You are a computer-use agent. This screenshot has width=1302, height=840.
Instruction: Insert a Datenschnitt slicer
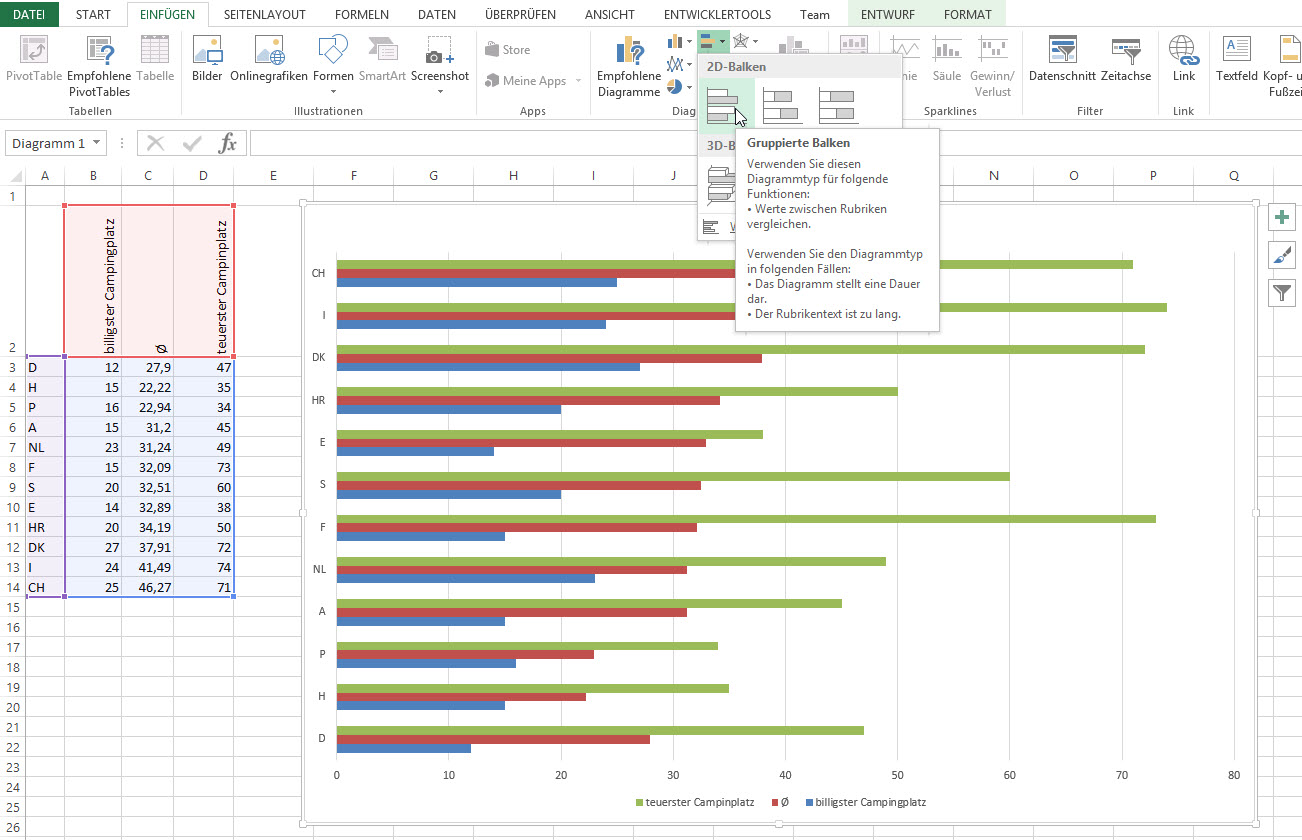[1062, 60]
